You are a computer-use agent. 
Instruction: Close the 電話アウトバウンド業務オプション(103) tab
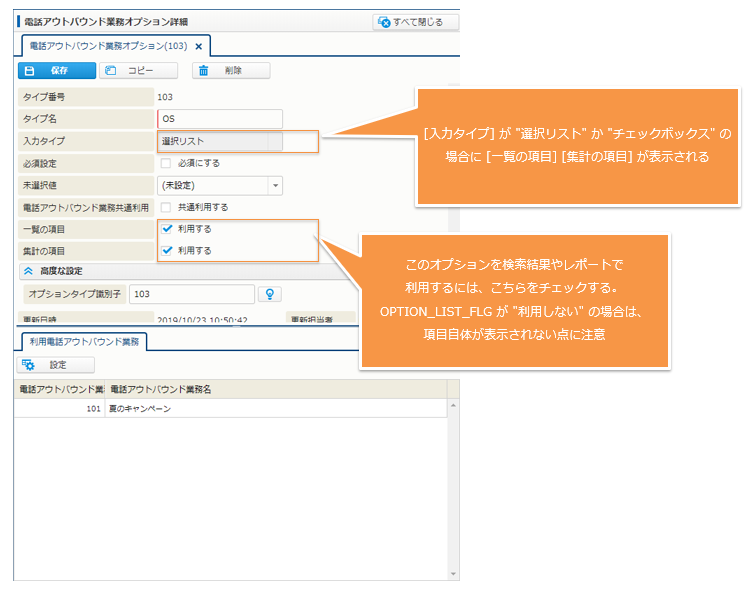pos(199,46)
